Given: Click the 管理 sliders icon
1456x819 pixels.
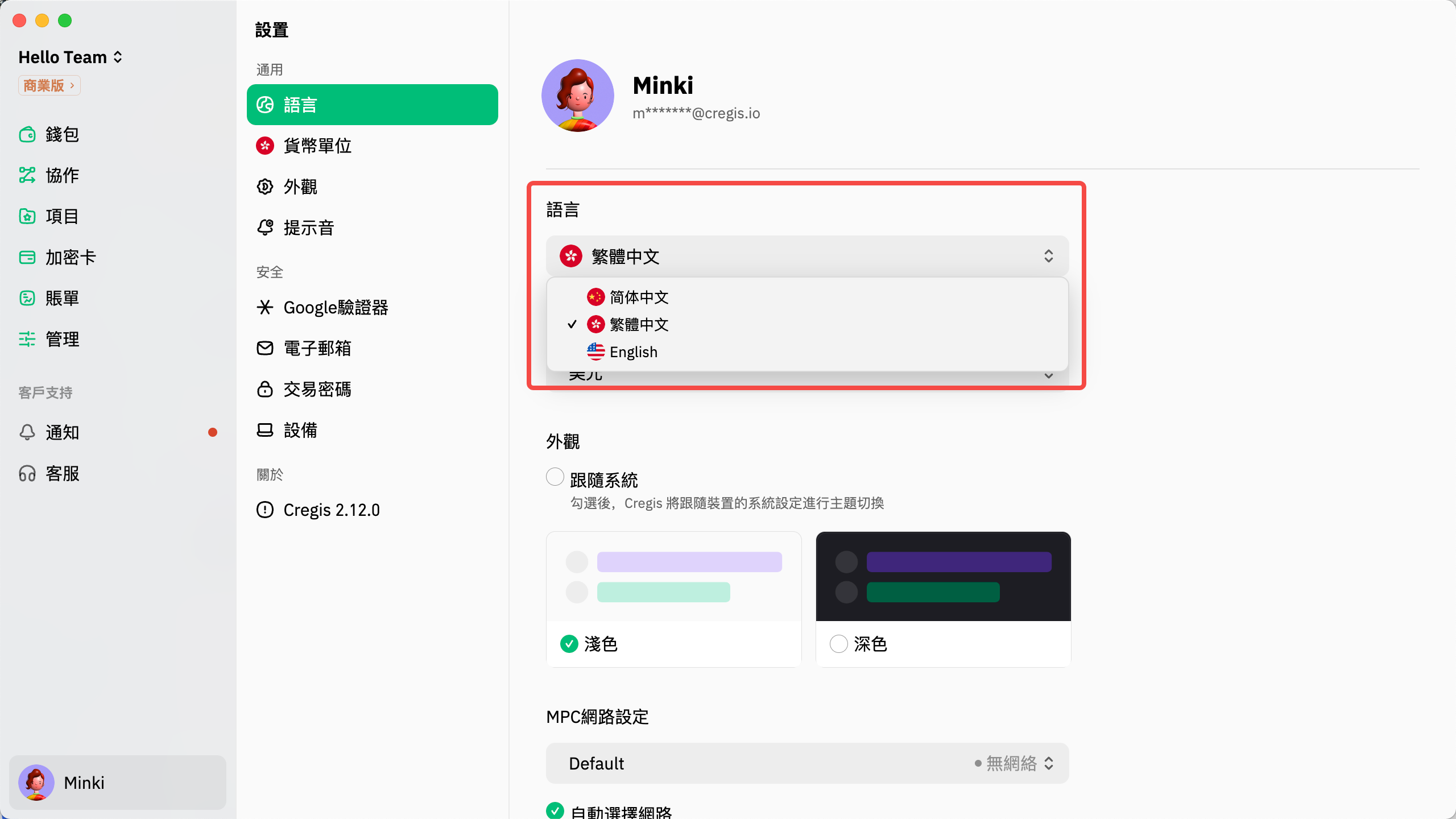Looking at the screenshot, I should click(x=27, y=340).
